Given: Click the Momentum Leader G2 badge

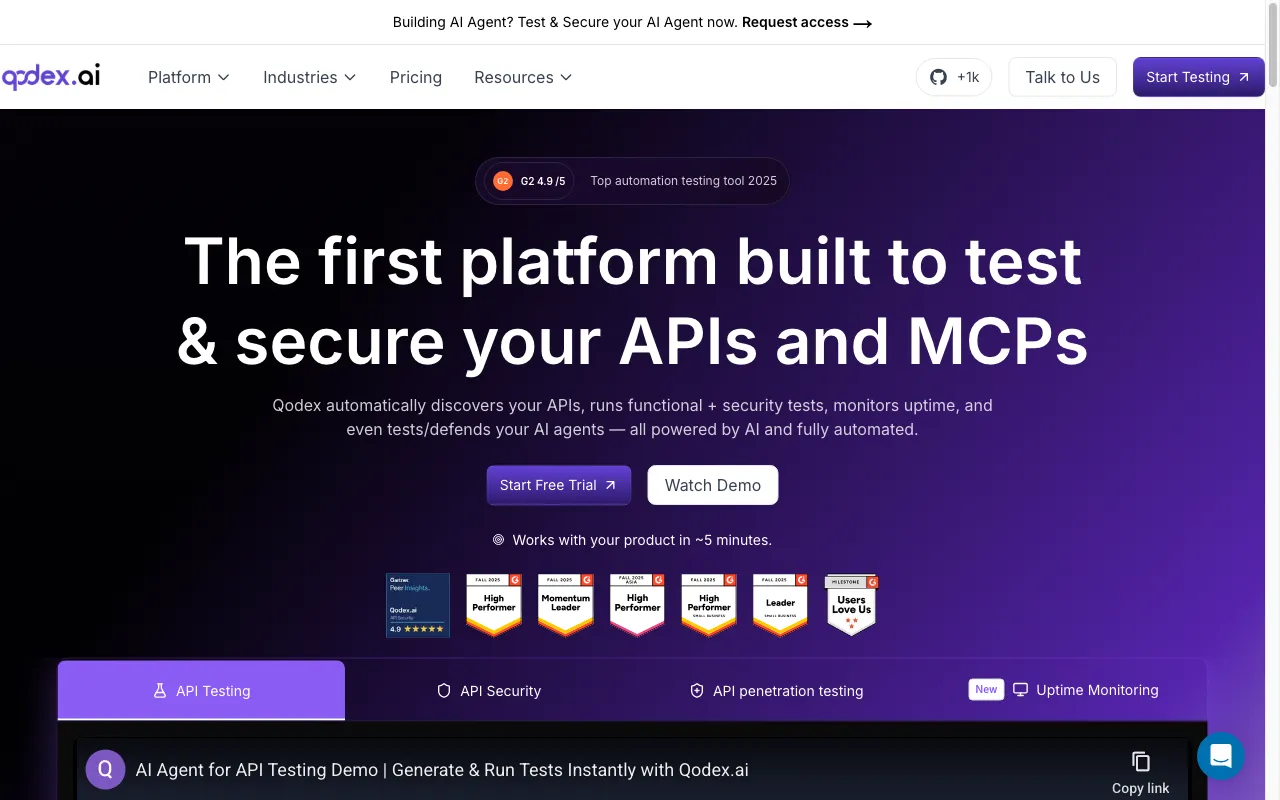Looking at the screenshot, I should point(566,605).
